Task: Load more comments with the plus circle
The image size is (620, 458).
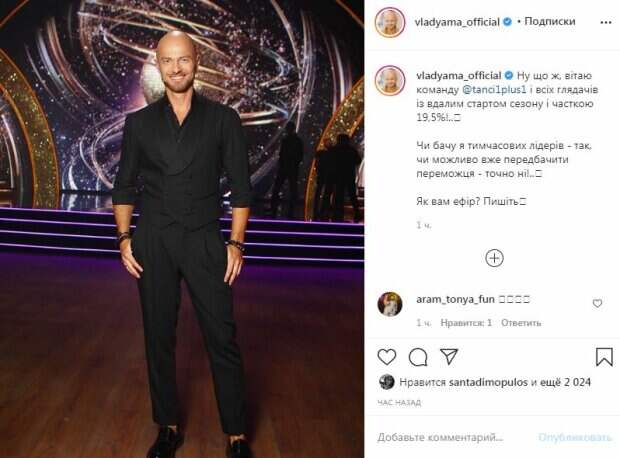Action: tap(494, 258)
